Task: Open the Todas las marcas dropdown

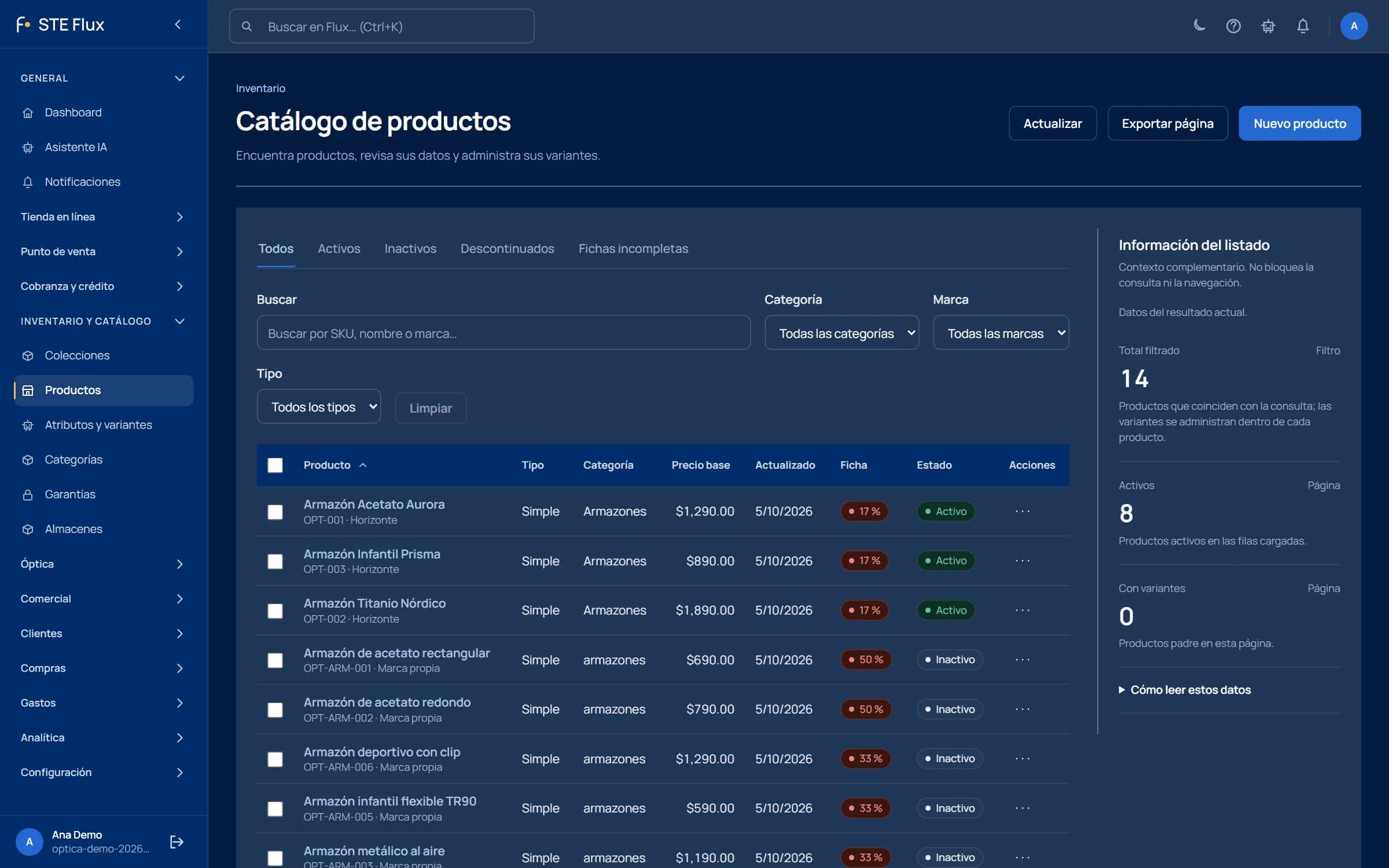Action: tap(1001, 333)
